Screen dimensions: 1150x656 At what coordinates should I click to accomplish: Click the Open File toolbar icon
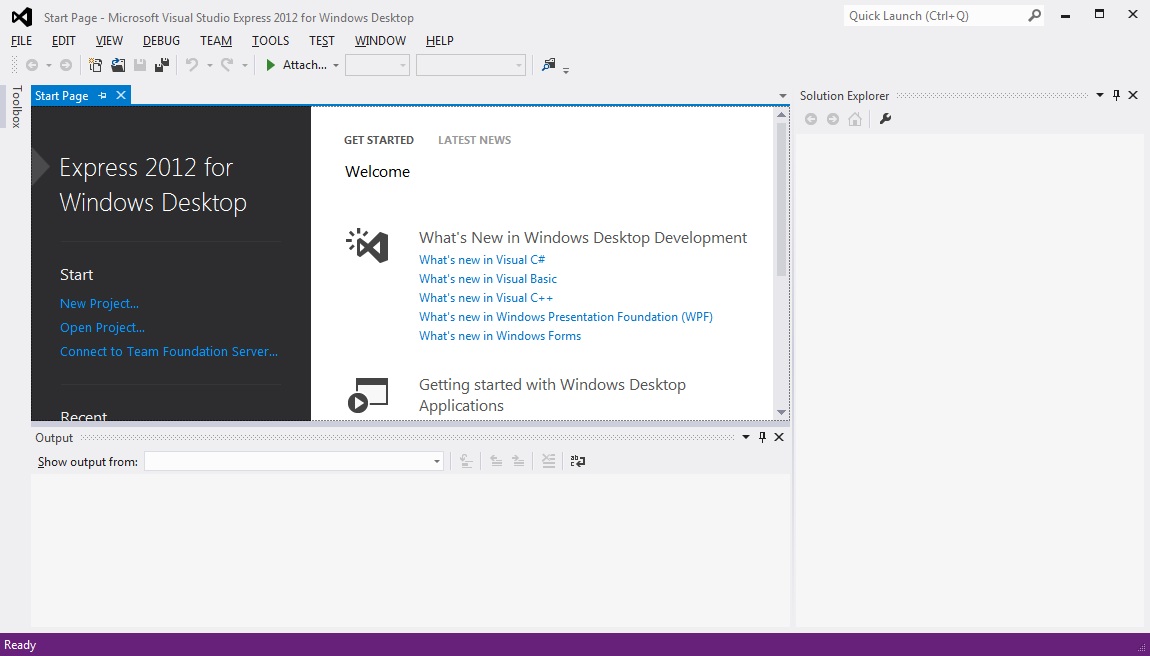coord(117,65)
